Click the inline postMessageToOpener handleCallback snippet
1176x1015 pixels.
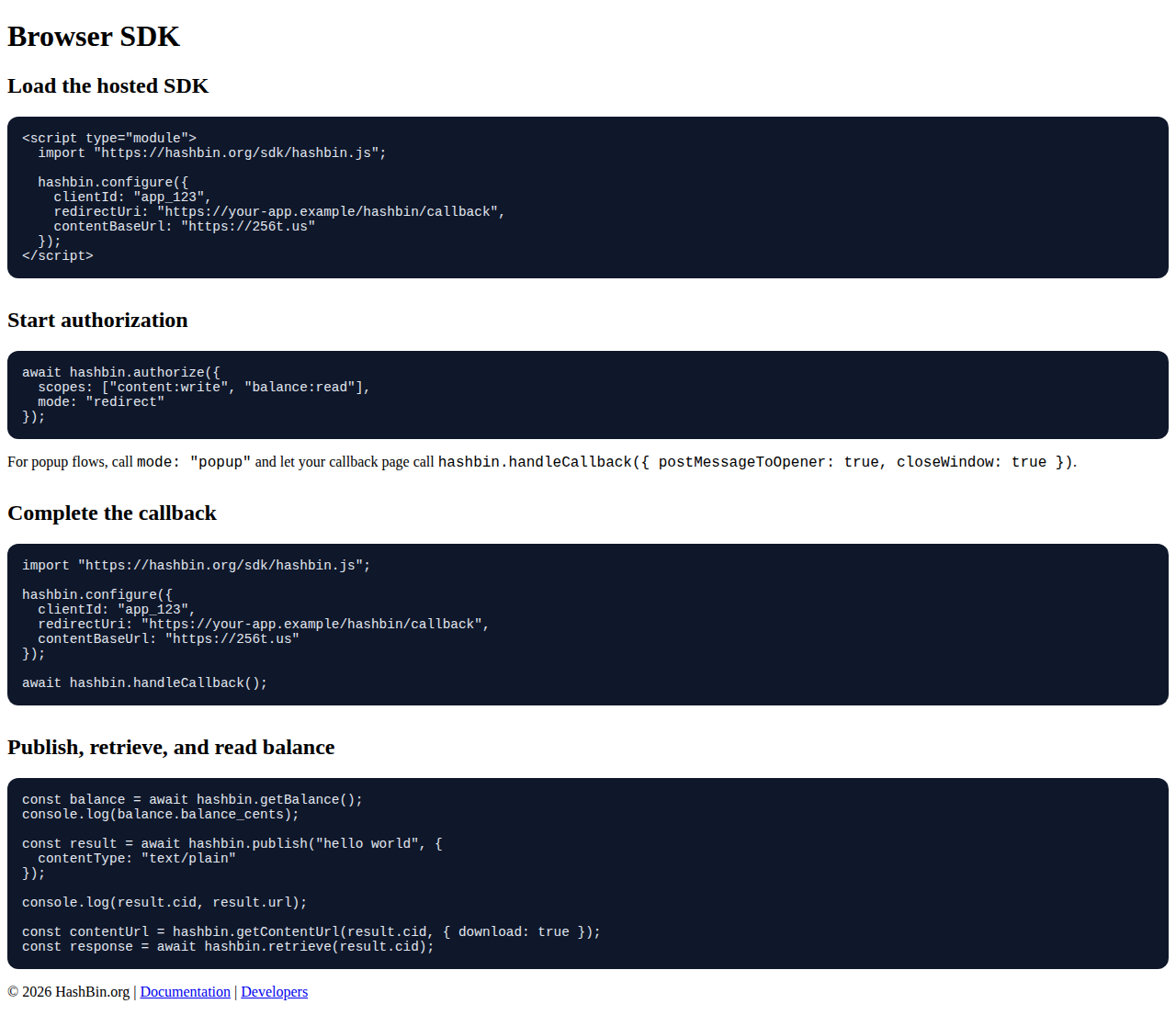753,462
